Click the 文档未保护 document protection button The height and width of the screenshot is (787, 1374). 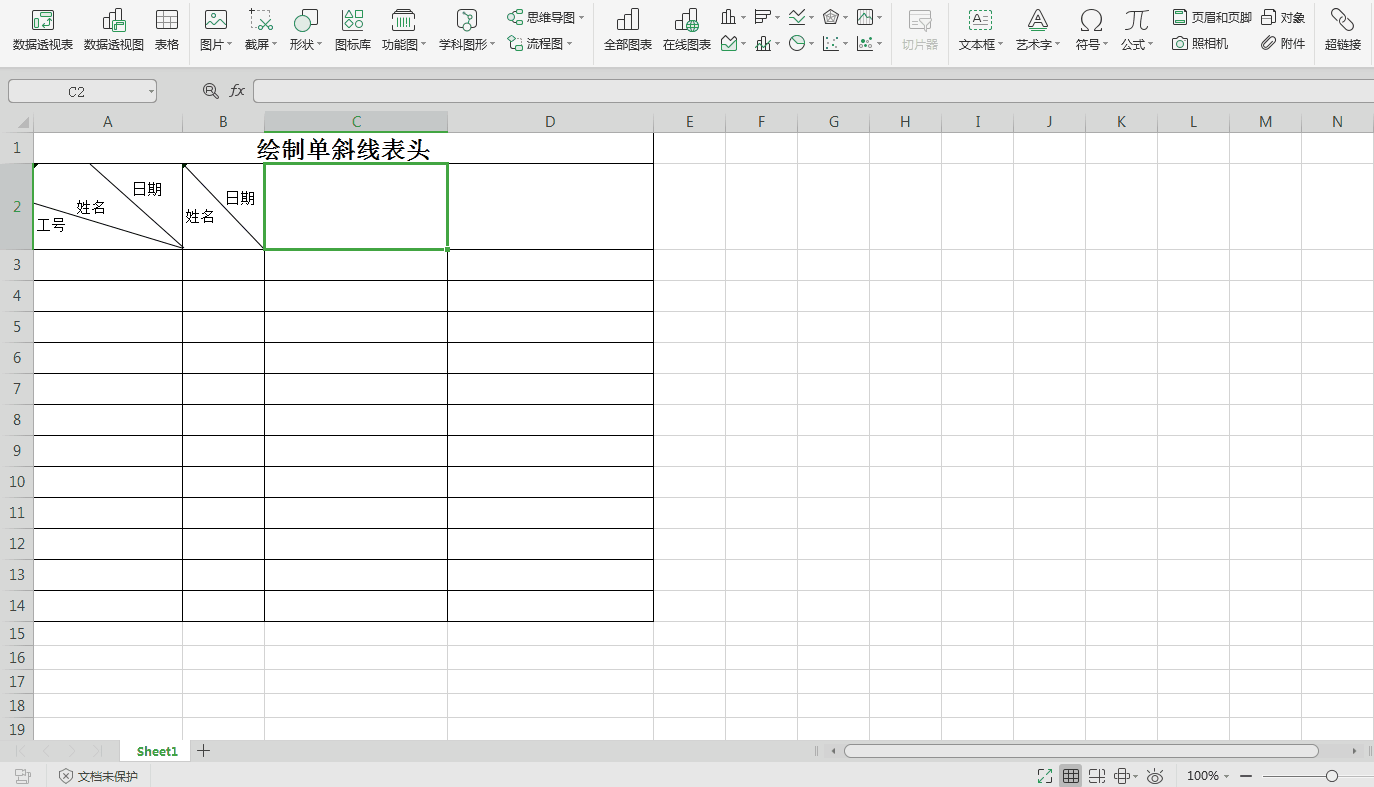[98, 776]
